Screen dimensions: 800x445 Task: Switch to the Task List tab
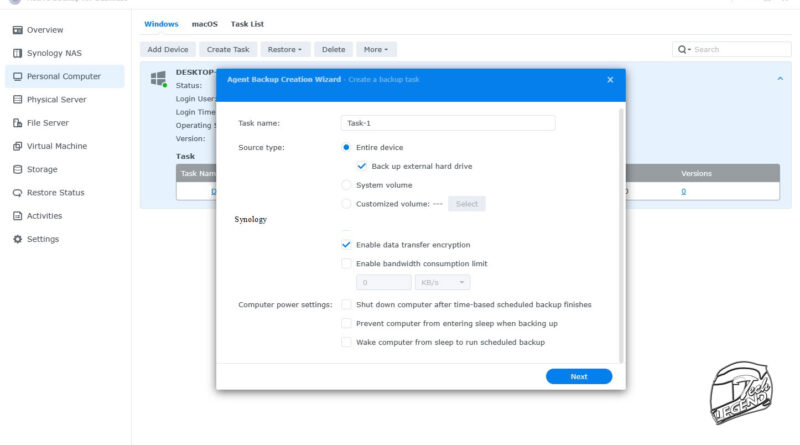247,23
